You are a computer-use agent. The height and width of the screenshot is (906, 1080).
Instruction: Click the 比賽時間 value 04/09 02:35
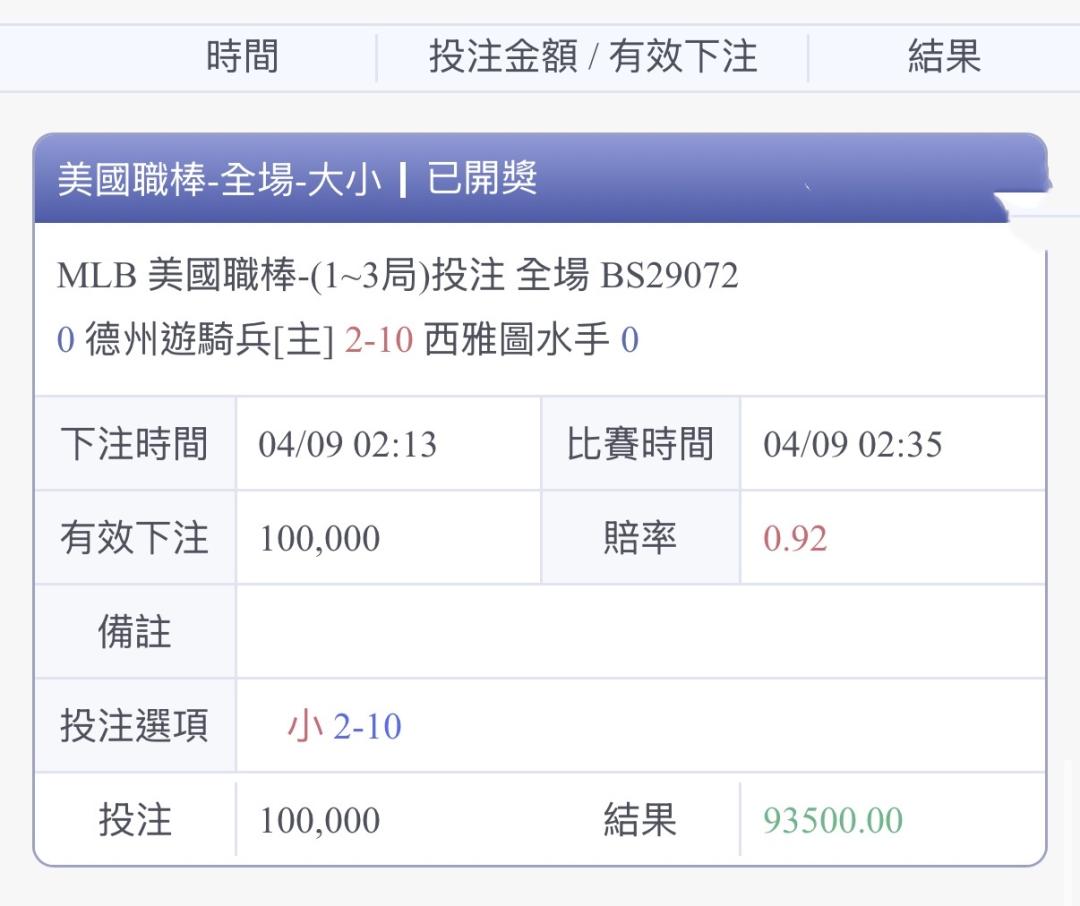pos(852,444)
